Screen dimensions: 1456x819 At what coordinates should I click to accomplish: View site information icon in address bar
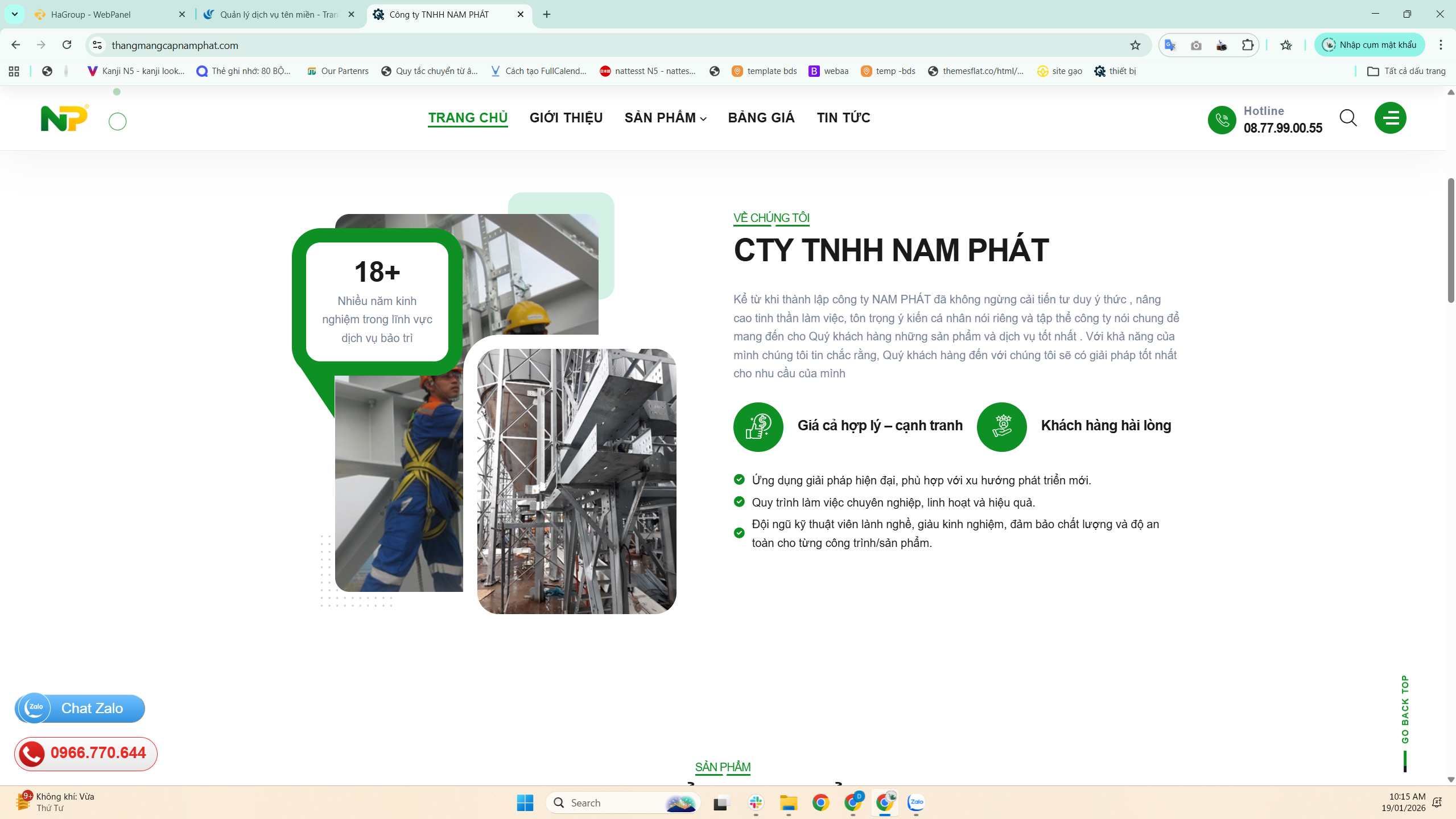pos(97,45)
